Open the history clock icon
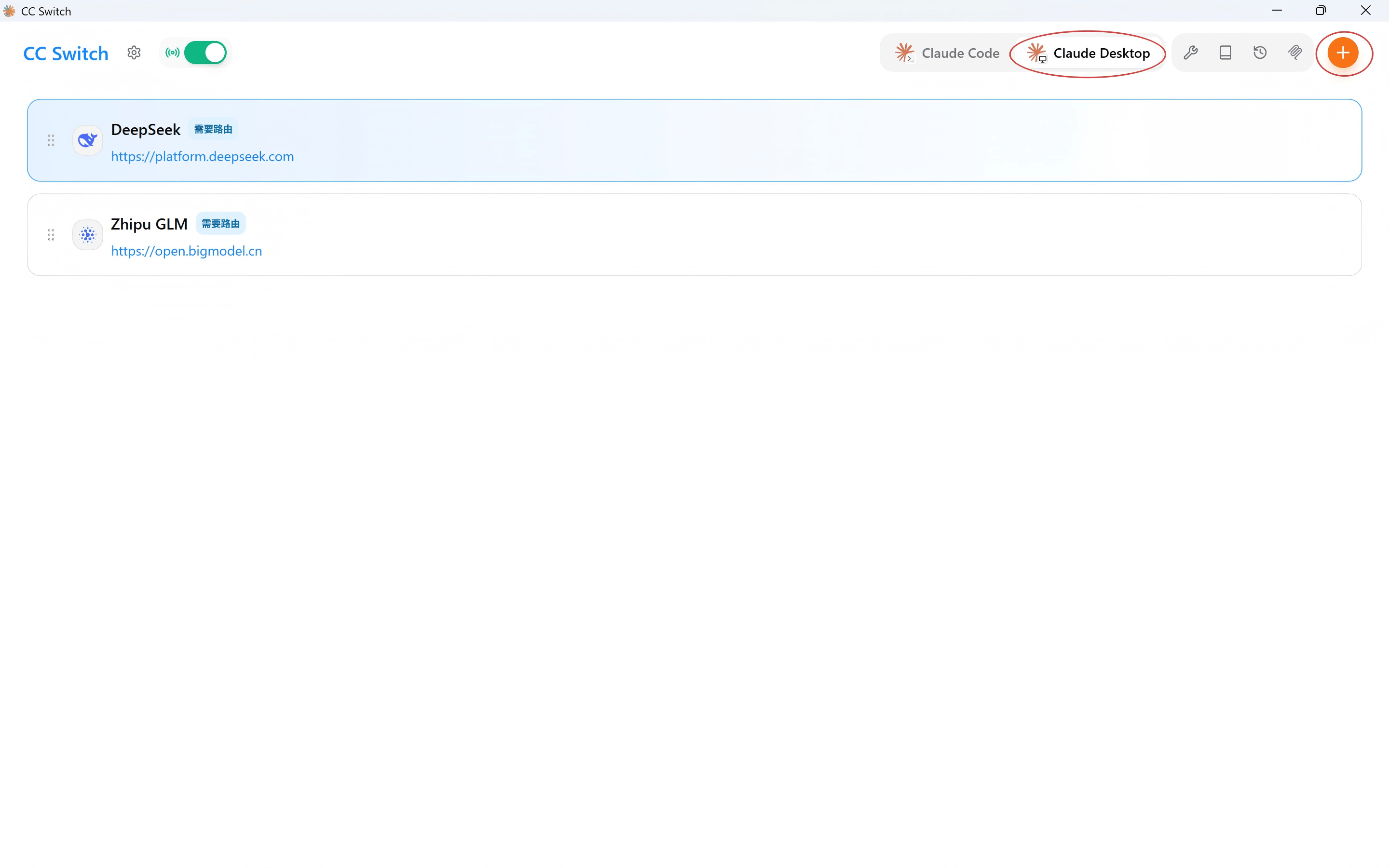This screenshot has height=868, width=1389. [1260, 53]
